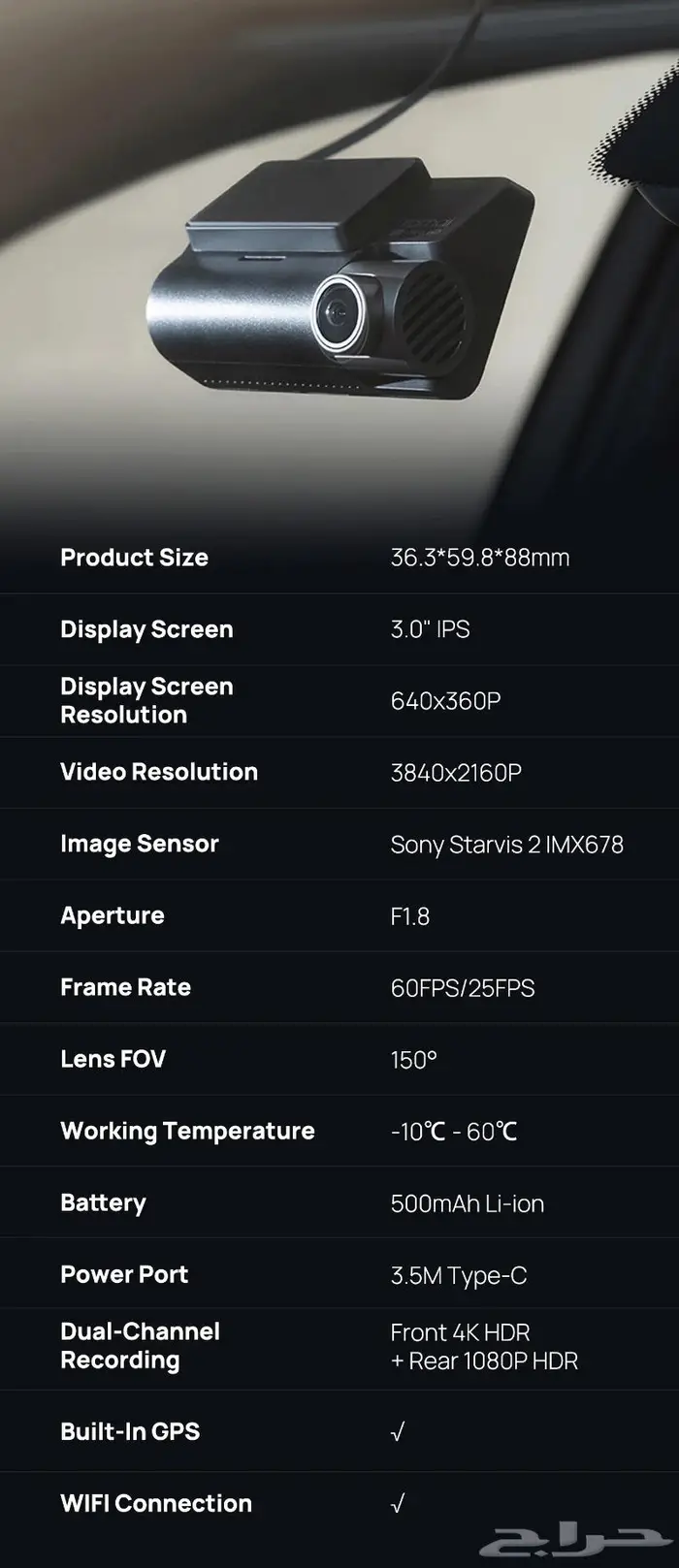
Task: Click the WIFI Connection checkmark
Action: [398, 1503]
